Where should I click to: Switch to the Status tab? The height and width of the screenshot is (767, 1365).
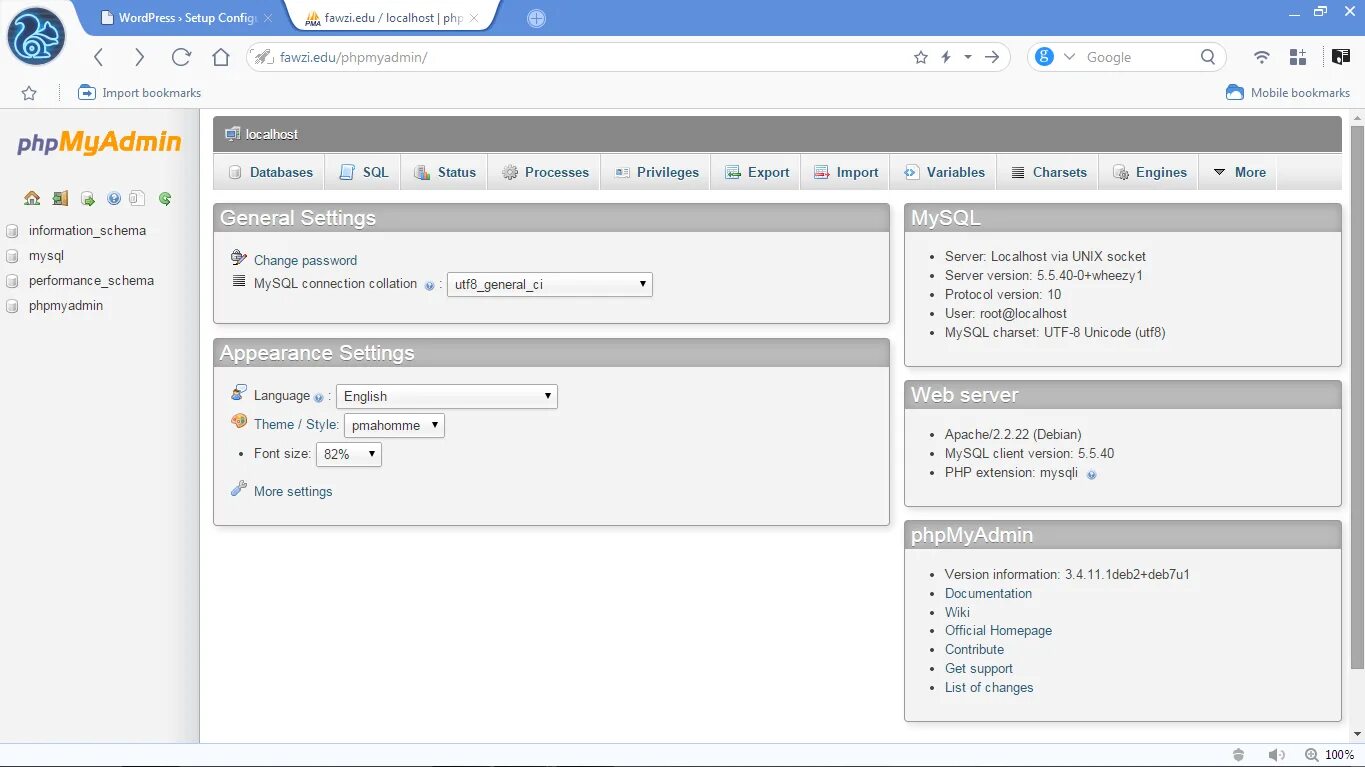coord(445,172)
